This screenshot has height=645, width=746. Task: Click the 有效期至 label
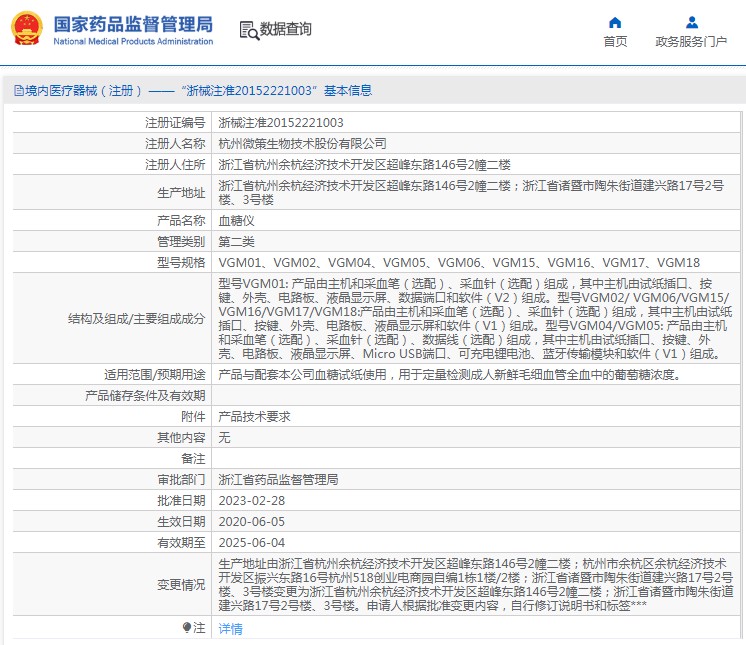181,543
